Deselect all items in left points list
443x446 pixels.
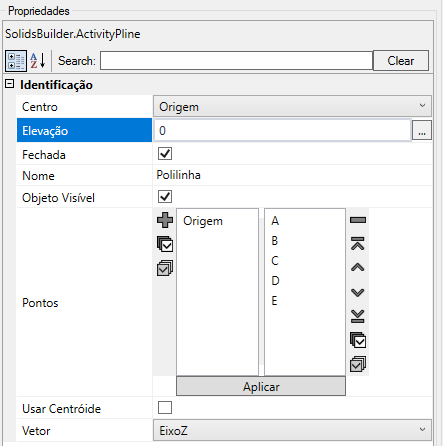[165, 268]
